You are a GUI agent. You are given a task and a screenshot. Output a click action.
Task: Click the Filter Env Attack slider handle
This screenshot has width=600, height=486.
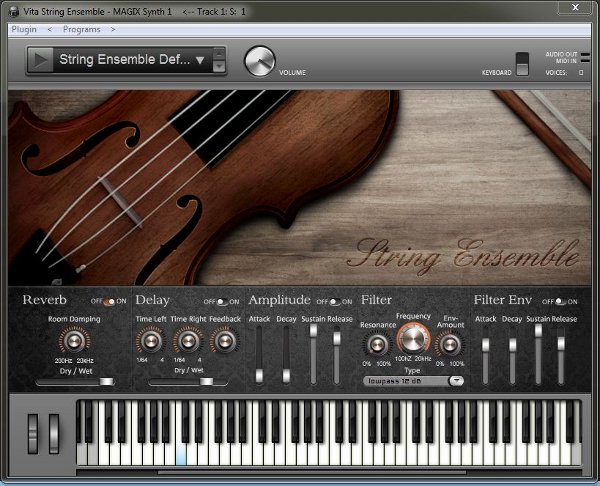coord(485,345)
